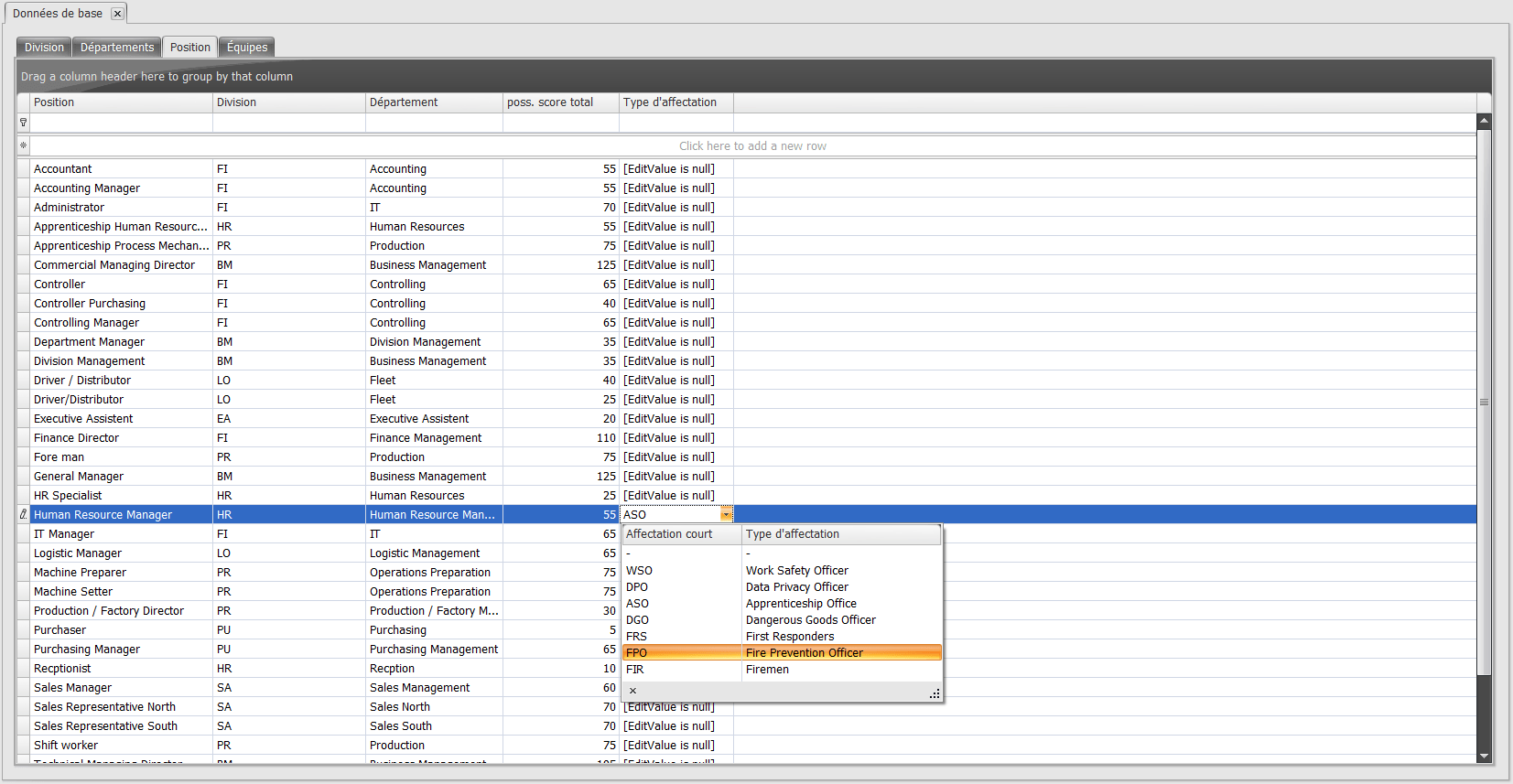Click here to add a new row

click(752, 146)
